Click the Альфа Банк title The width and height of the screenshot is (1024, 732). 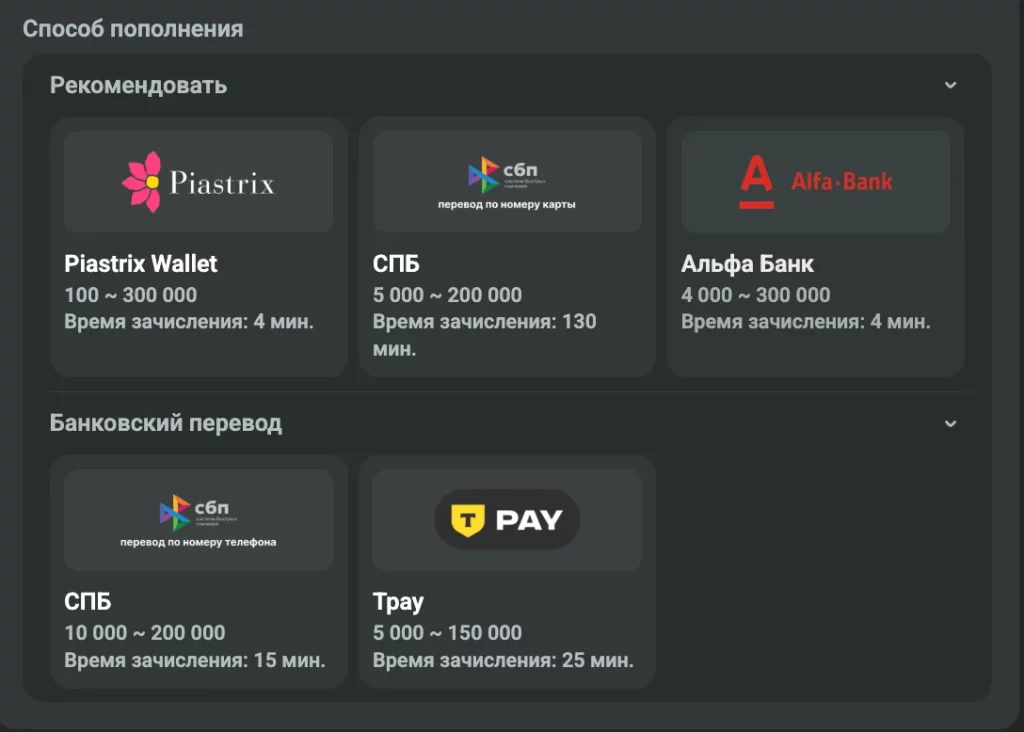pos(747,264)
